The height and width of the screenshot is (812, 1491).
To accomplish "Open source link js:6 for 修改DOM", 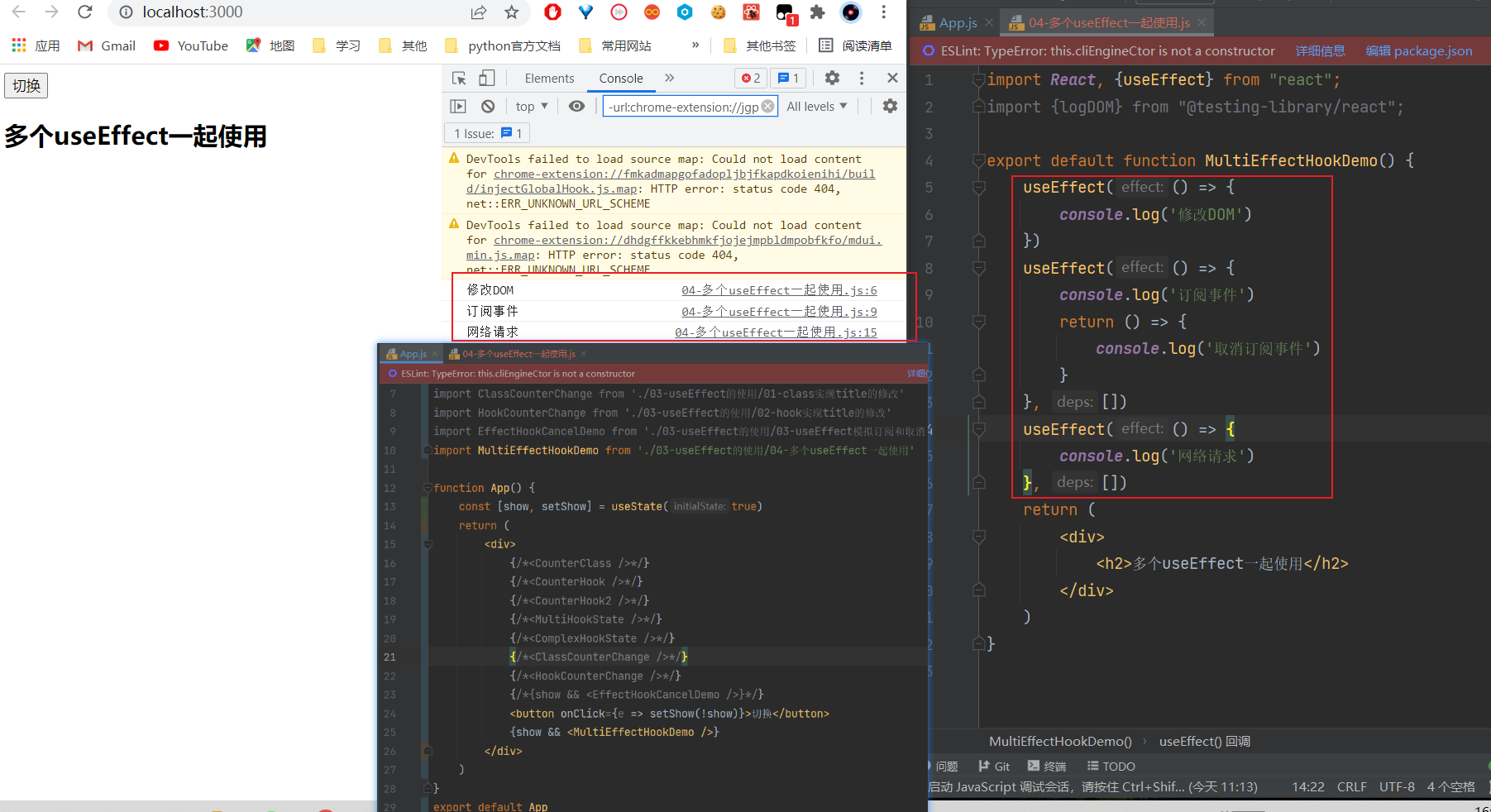I will pos(779,289).
